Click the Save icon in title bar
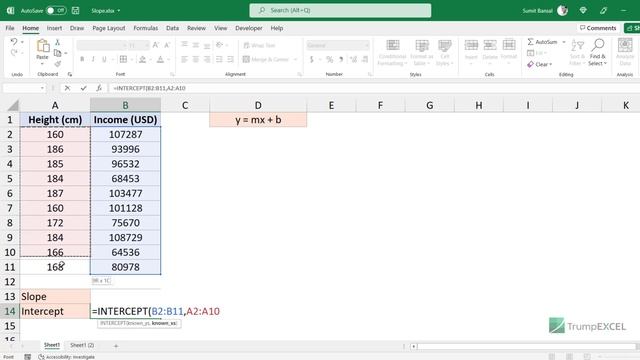640x360 pixels. coord(76,11)
